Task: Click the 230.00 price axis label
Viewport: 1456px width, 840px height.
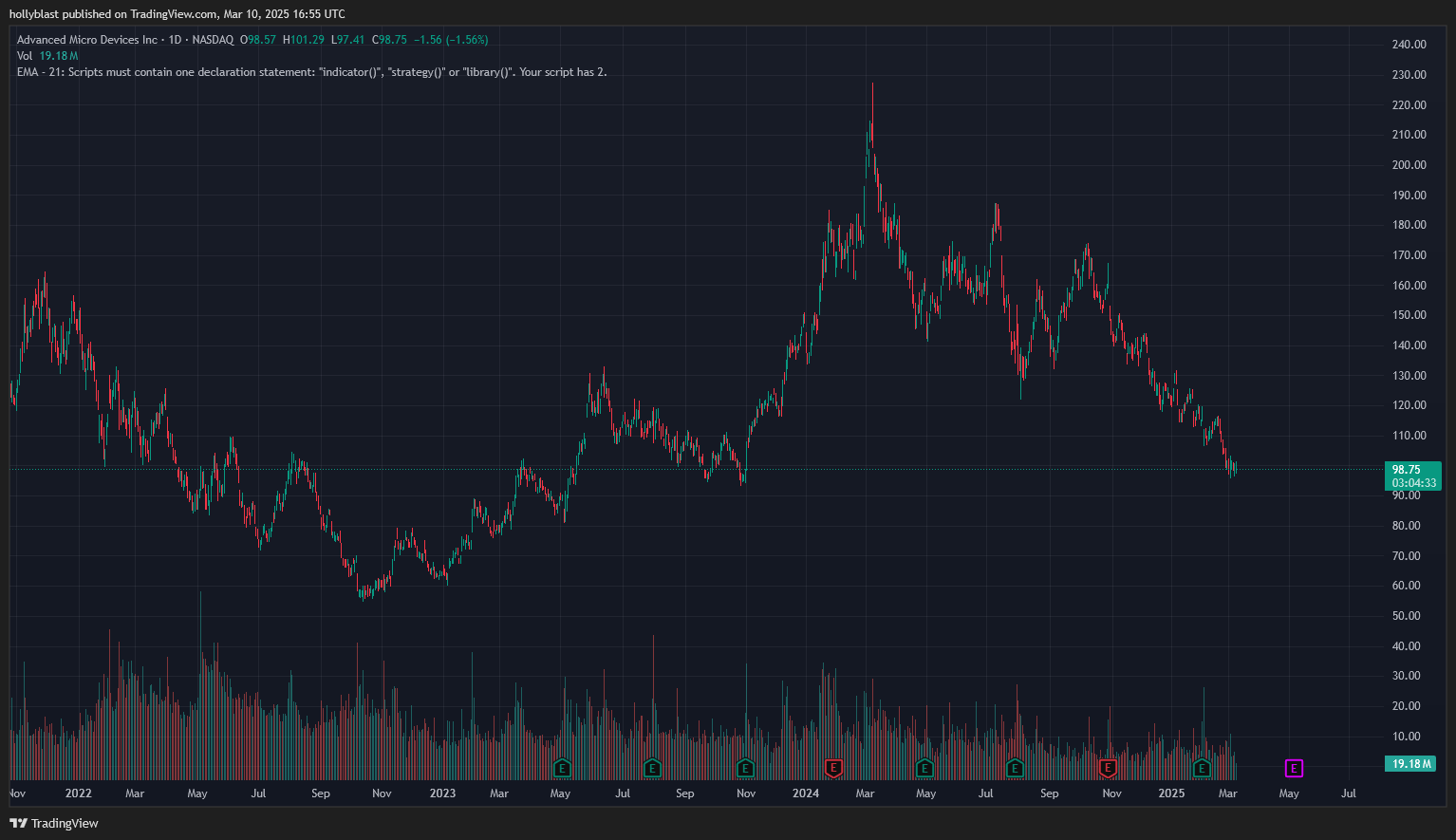Action: (x=1409, y=75)
